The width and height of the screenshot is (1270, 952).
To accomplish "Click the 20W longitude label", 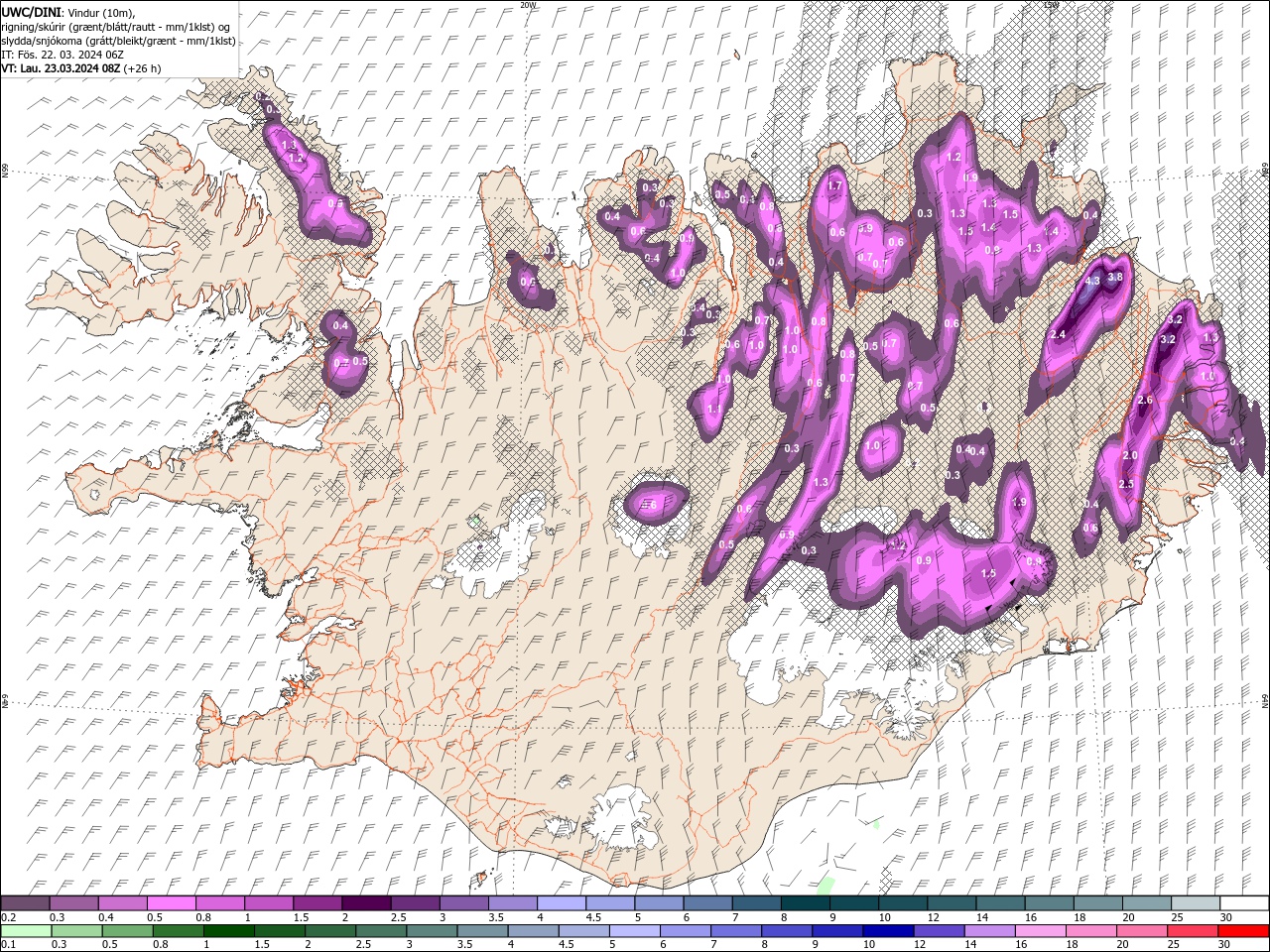I will (528, 4).
